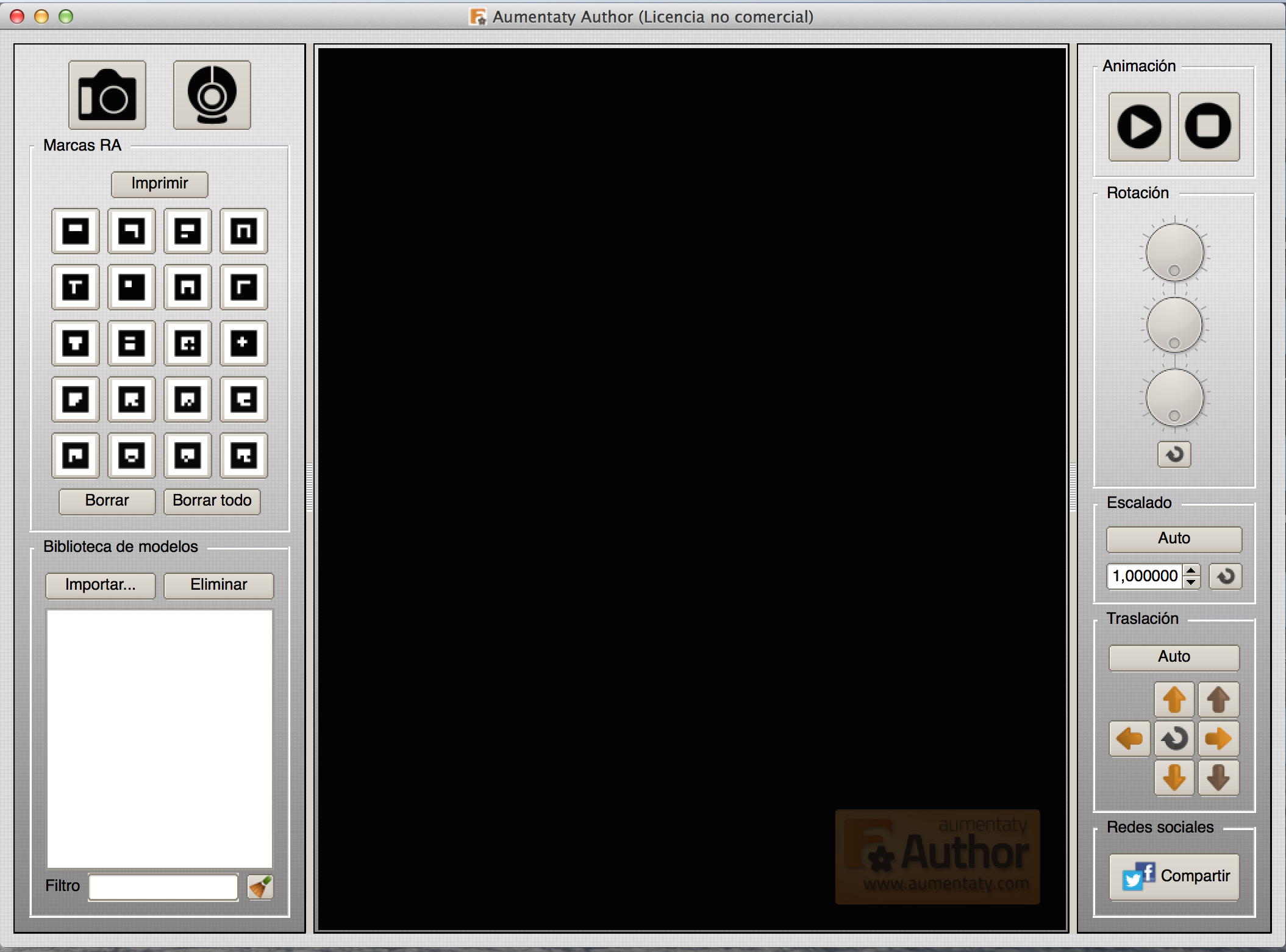Reset rotation using the circular arrow
Viewport: 1286px width, 952px height.
[1174, 454]
